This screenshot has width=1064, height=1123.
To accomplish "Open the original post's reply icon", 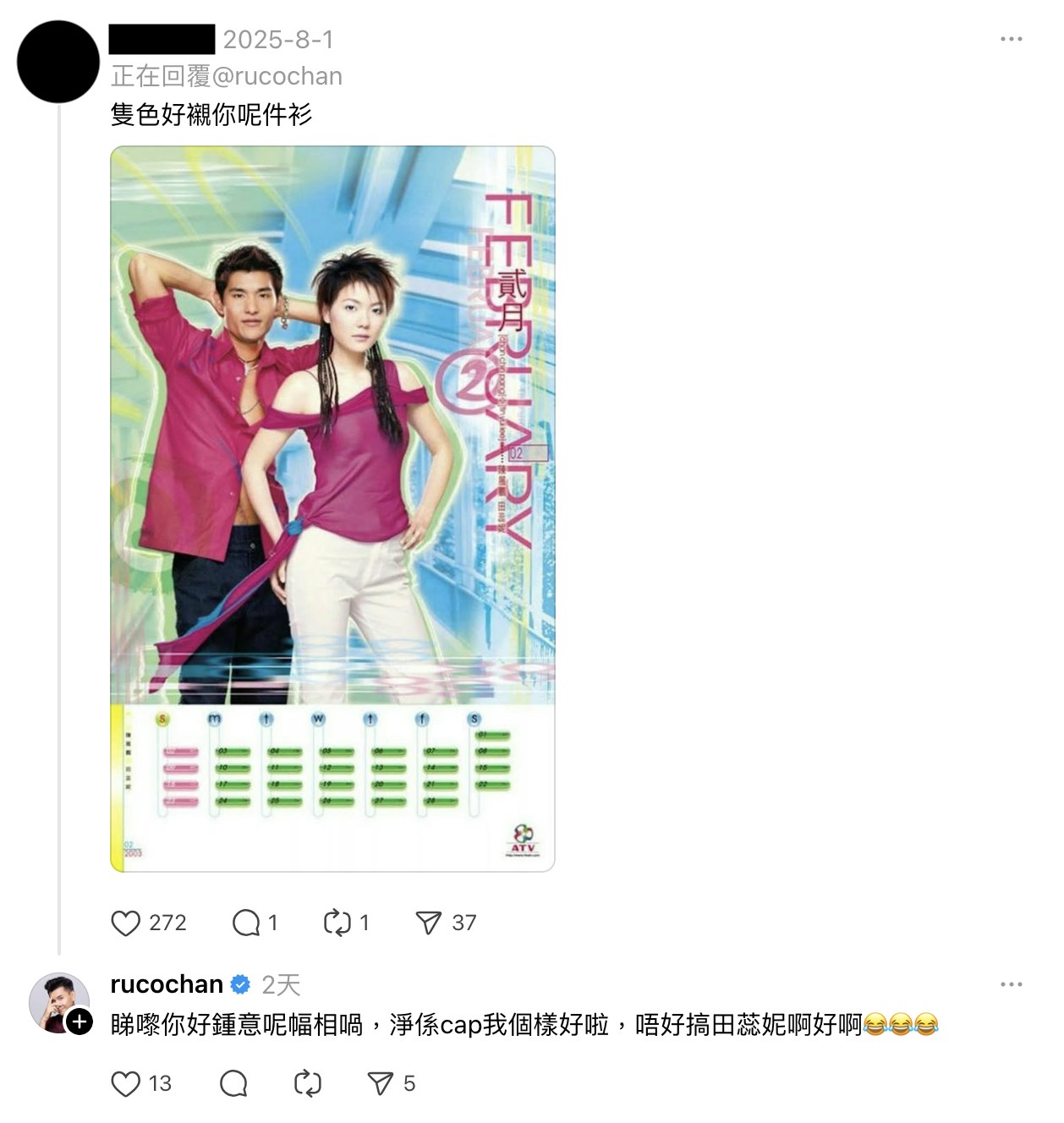I will pos(246,923).
